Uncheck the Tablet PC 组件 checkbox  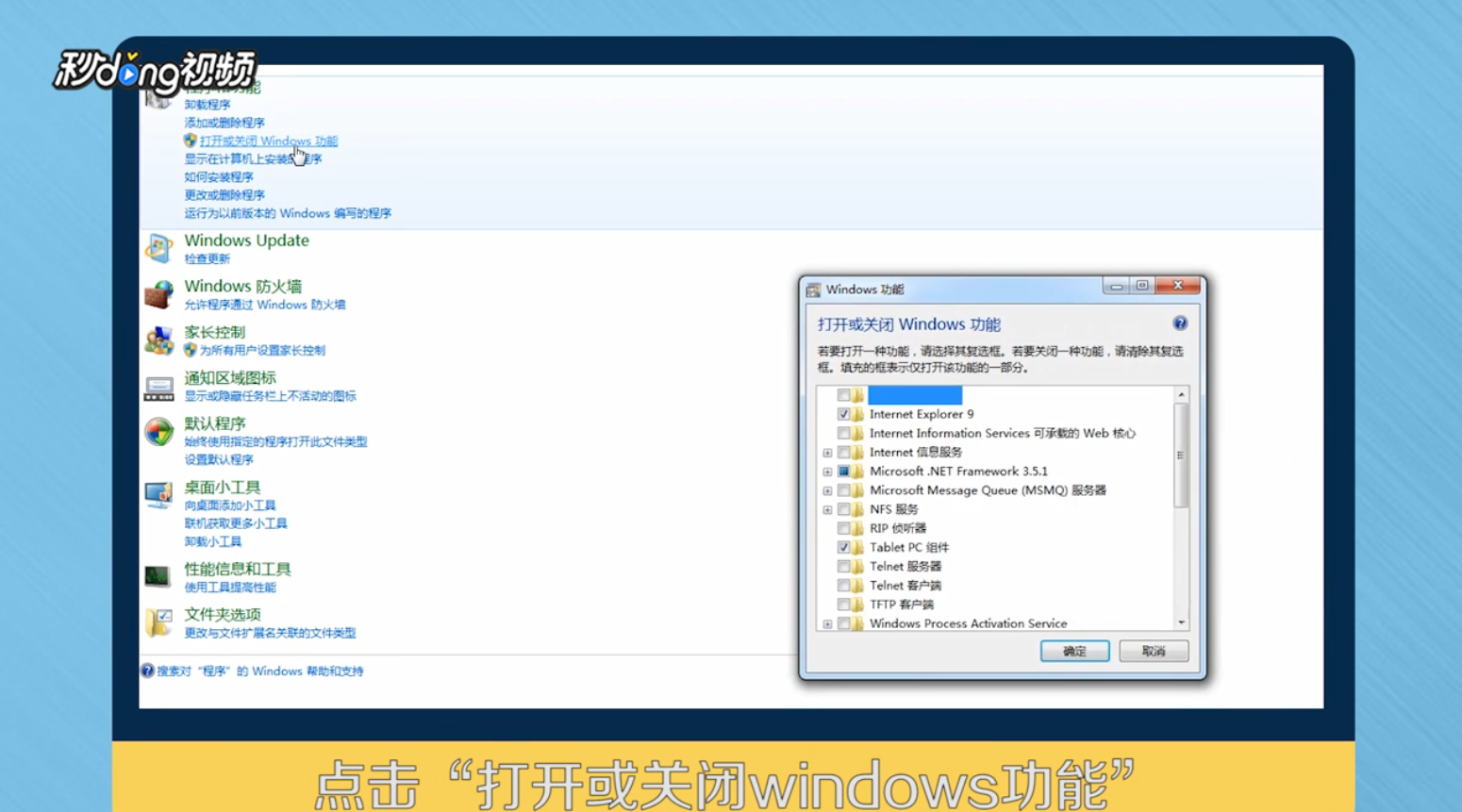(843, 547)
